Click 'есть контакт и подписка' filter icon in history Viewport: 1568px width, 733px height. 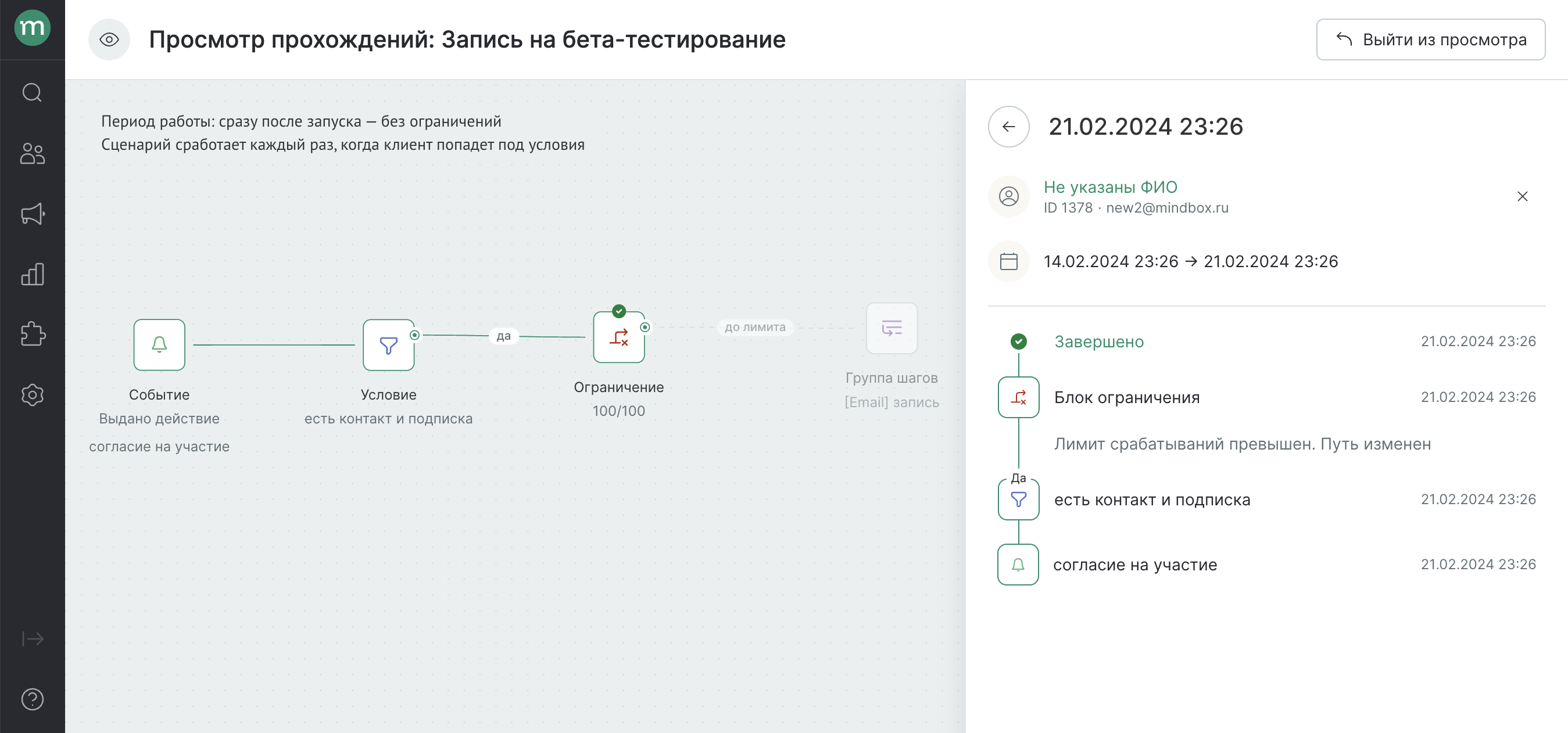pyautogui.click(x=1018, y=500)
